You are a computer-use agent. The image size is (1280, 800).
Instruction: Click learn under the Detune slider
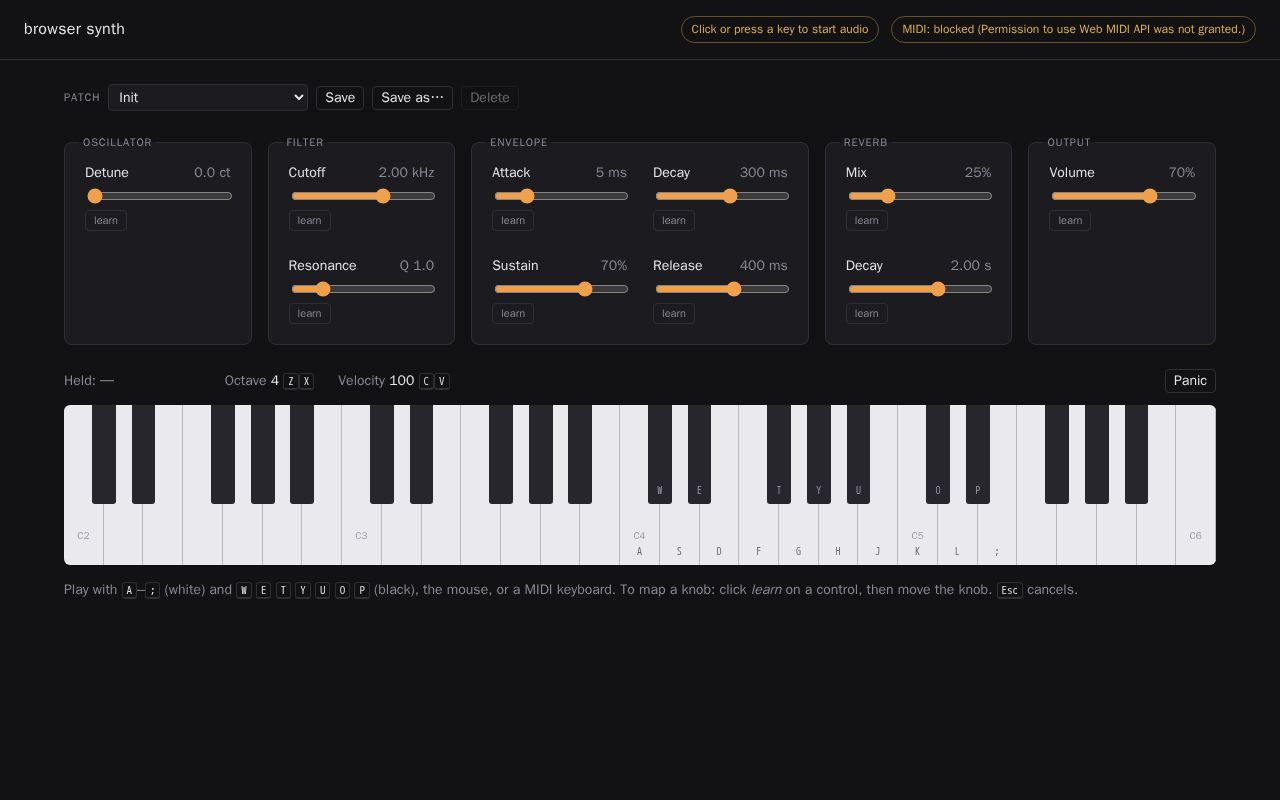tap(106, 220)
